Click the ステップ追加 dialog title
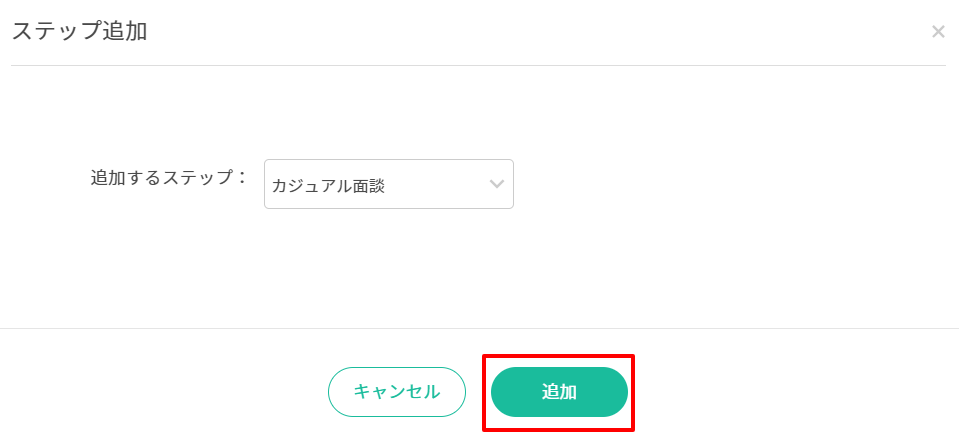 tap(80, 31)
